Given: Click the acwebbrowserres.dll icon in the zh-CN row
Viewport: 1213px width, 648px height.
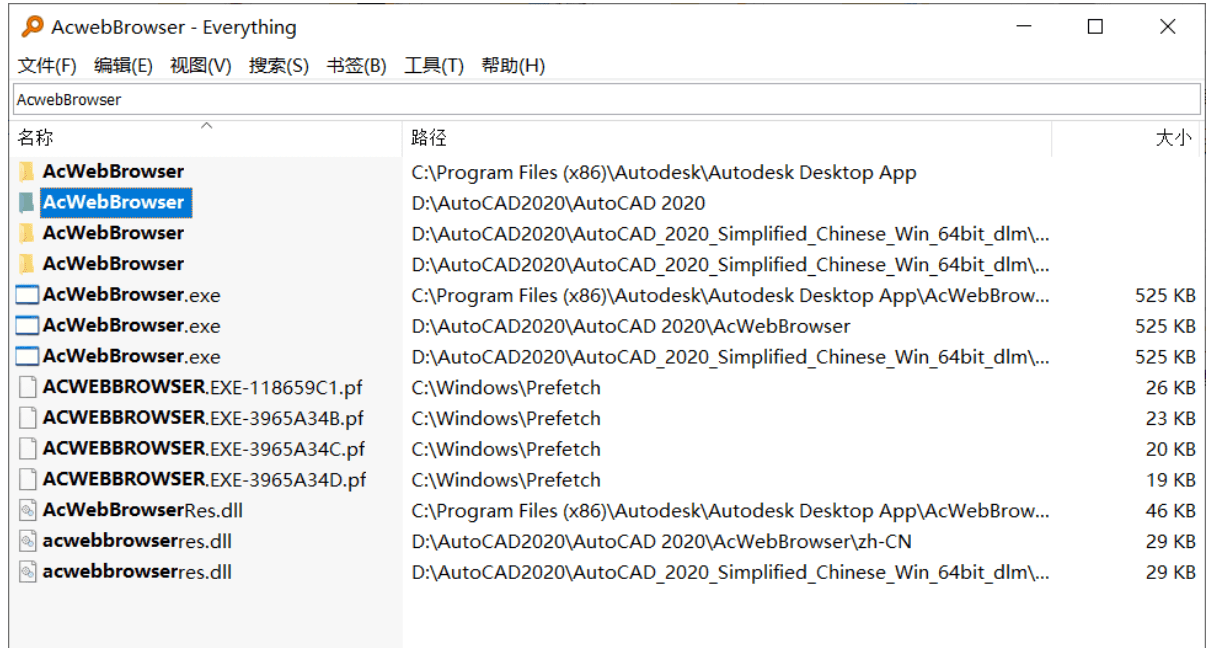Looking at the screenshot, I should (28, 541).
